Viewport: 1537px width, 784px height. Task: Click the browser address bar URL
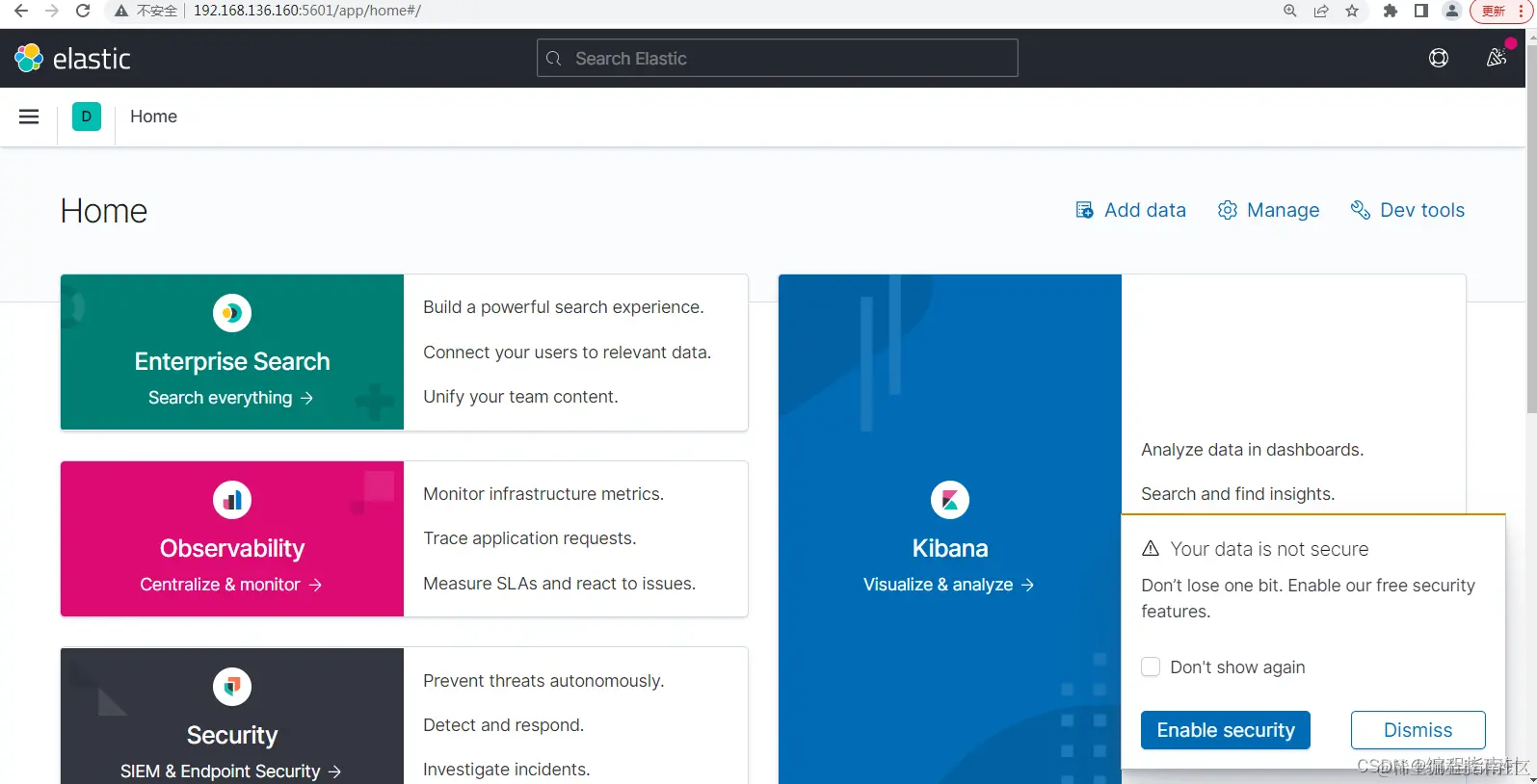click(x=307, y=11)
